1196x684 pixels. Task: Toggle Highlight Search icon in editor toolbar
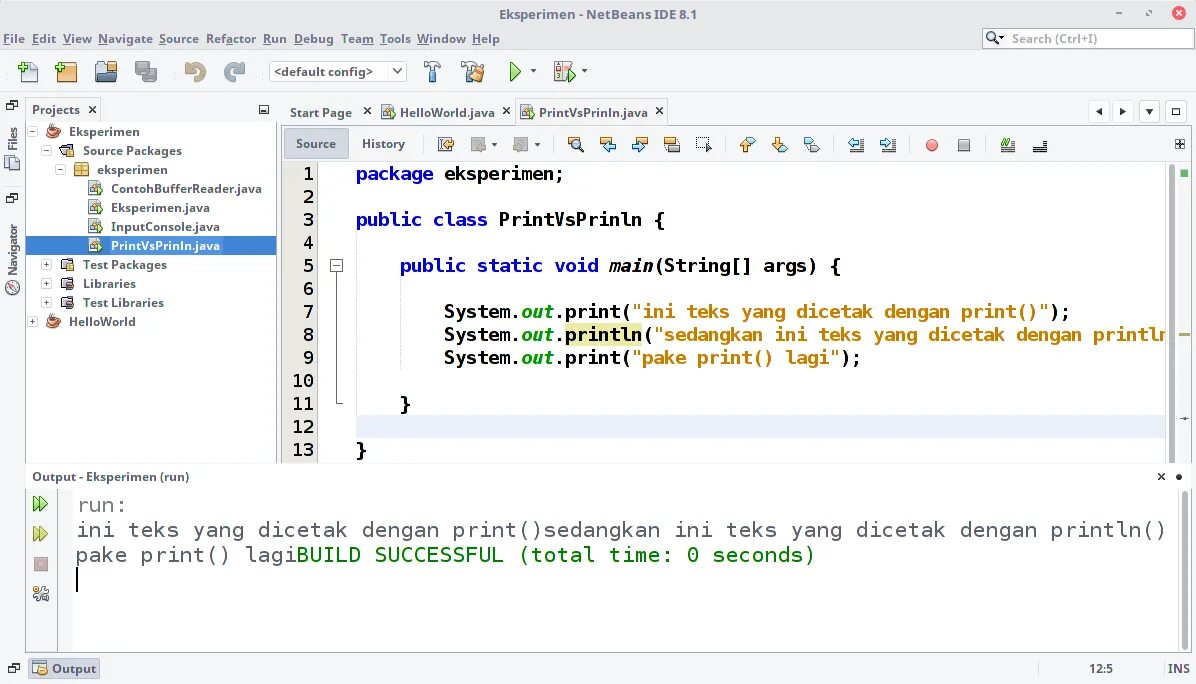click(672, 144)
